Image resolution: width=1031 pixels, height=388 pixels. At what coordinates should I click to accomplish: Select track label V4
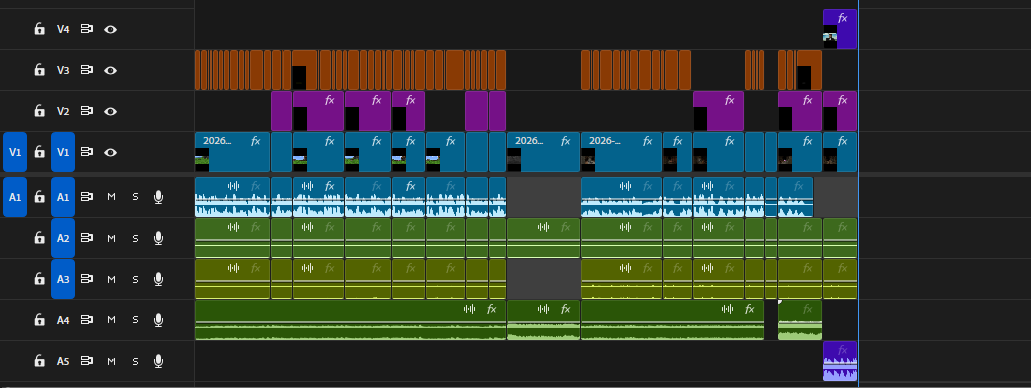click(x=63, y=29)
